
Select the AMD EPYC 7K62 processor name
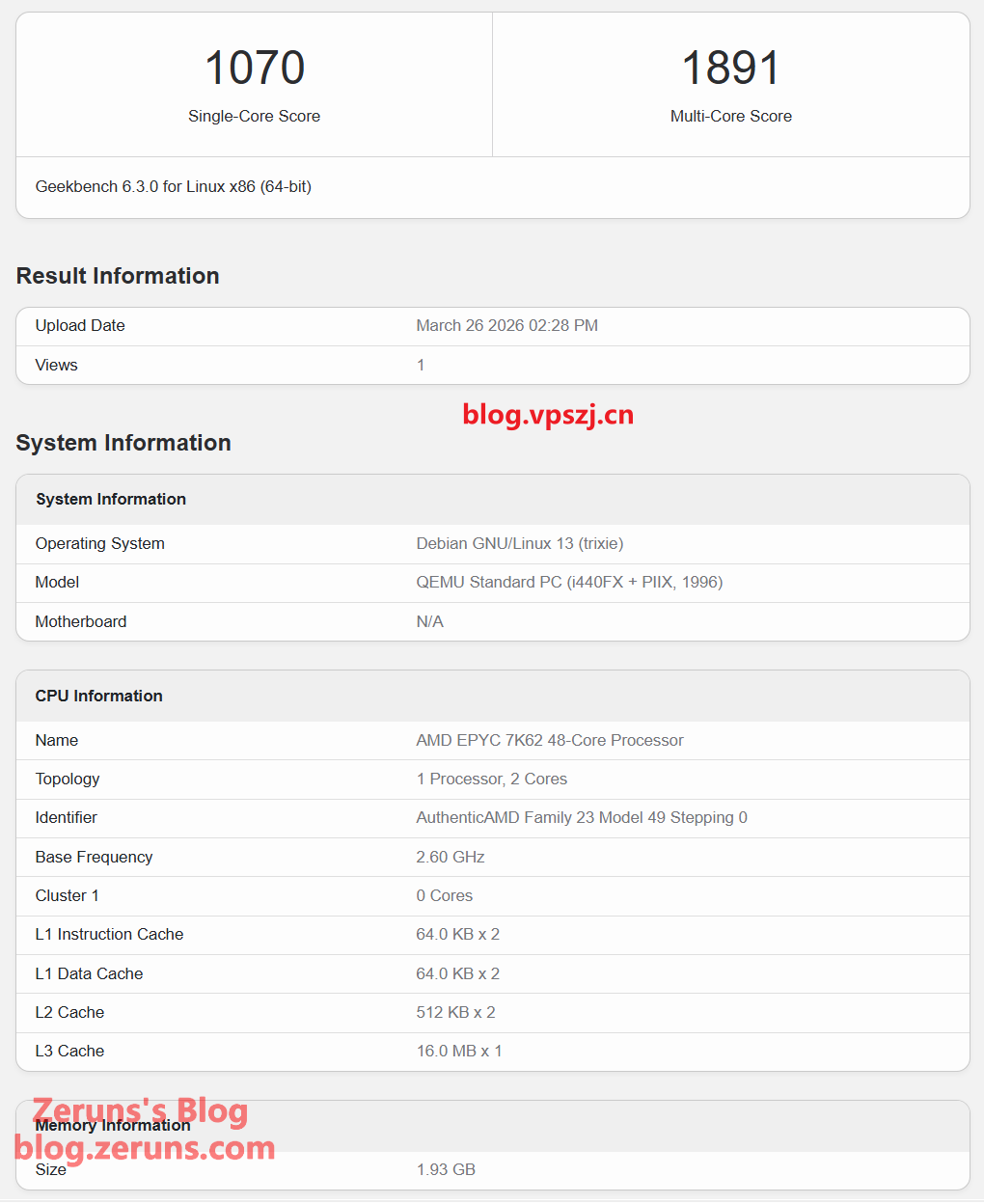550,741
